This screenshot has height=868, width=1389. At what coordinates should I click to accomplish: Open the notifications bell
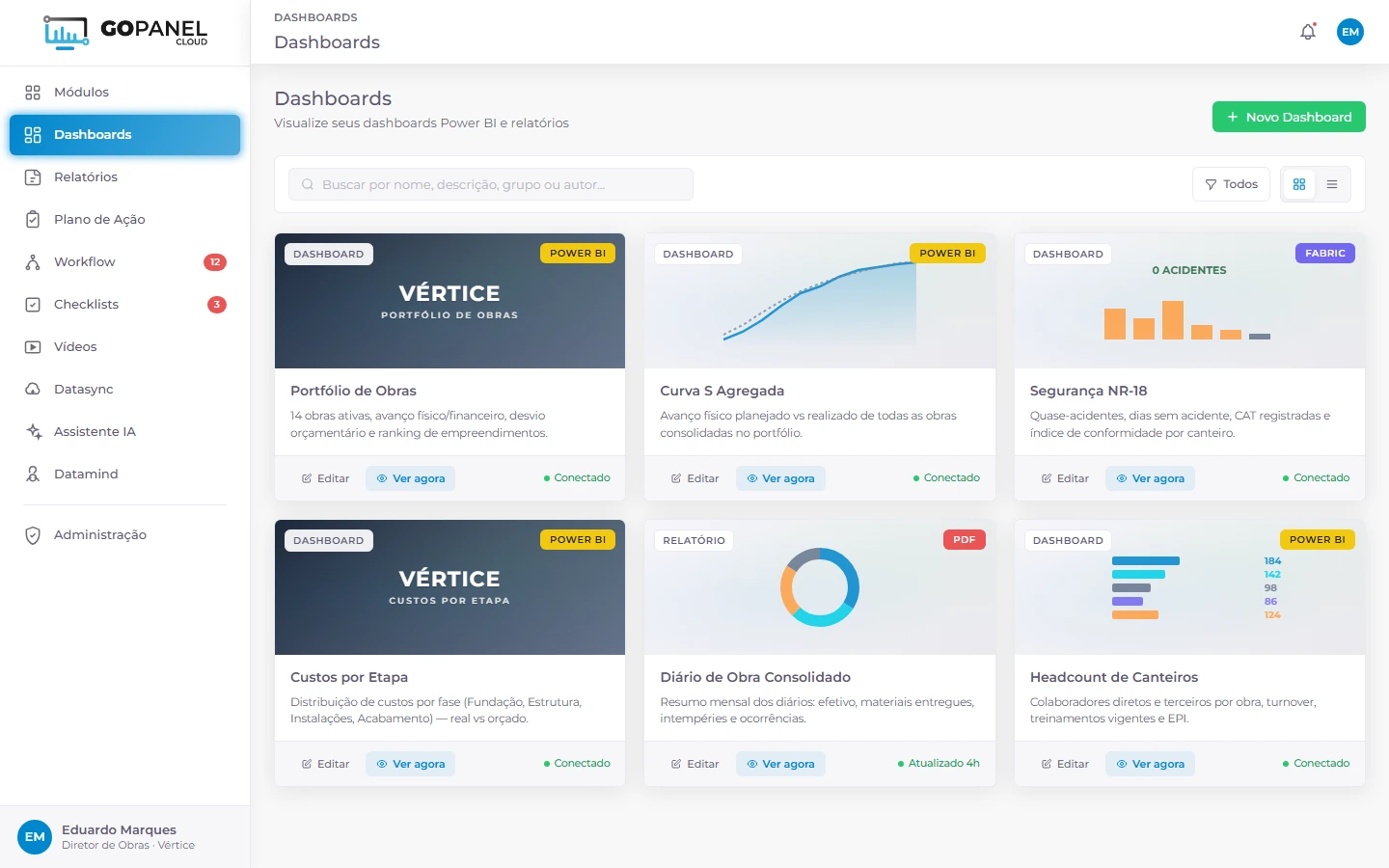point(1308,32)
